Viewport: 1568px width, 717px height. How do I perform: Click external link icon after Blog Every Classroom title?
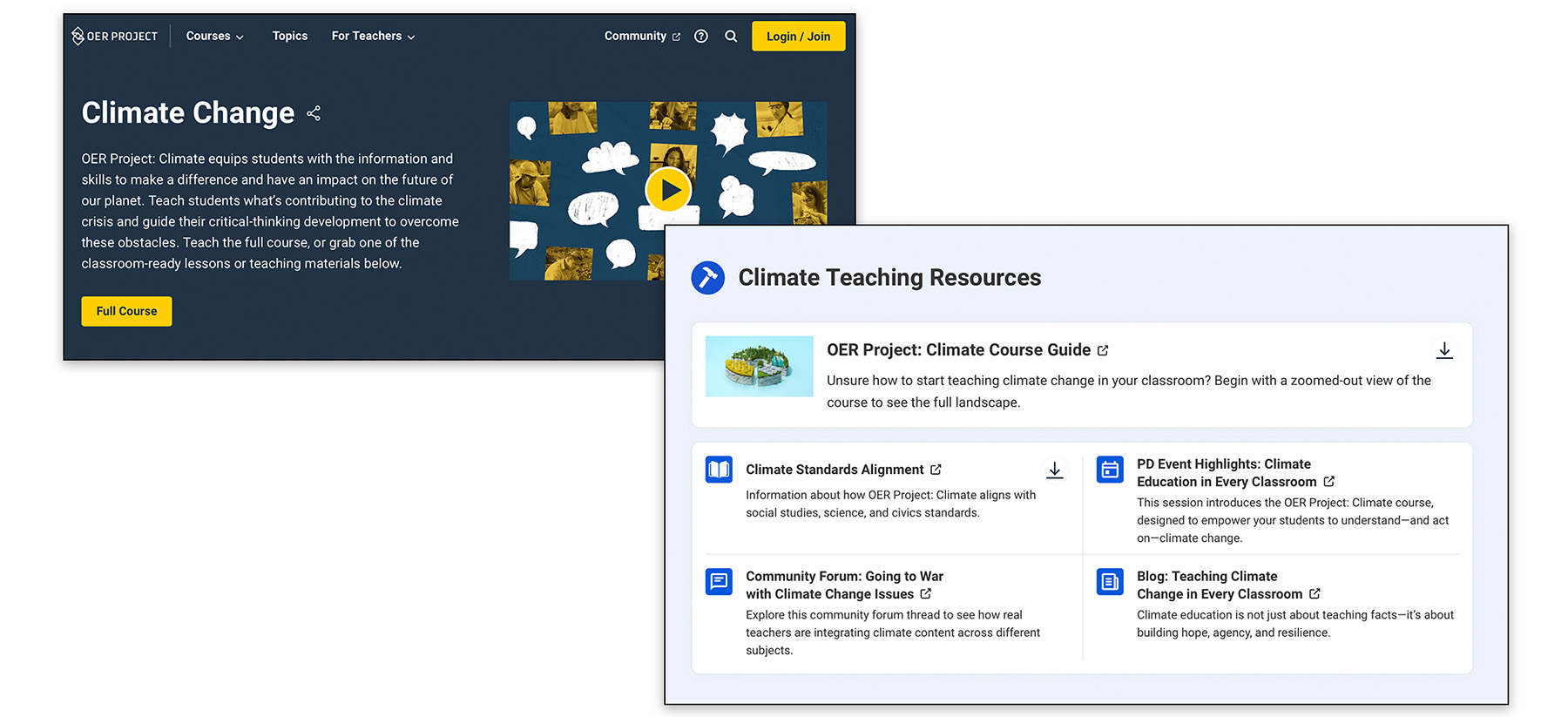coord(1315,593)
